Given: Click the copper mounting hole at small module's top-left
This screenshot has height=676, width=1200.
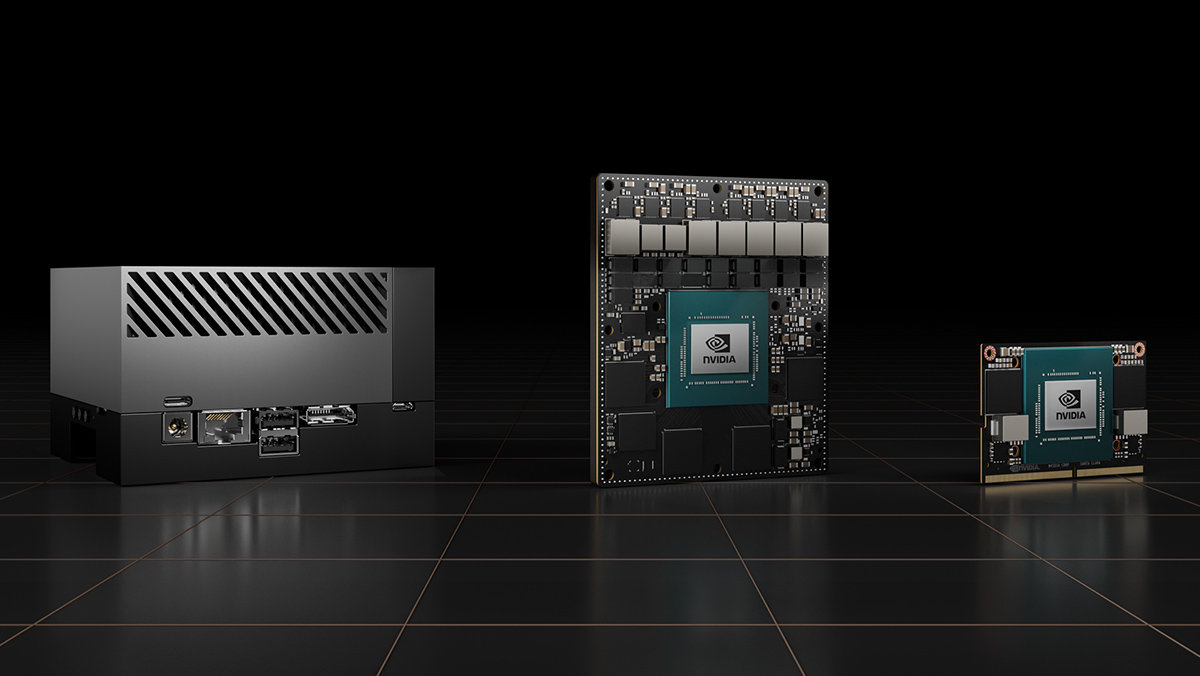Looking at the screenshot, I should [x=990, y=352].
